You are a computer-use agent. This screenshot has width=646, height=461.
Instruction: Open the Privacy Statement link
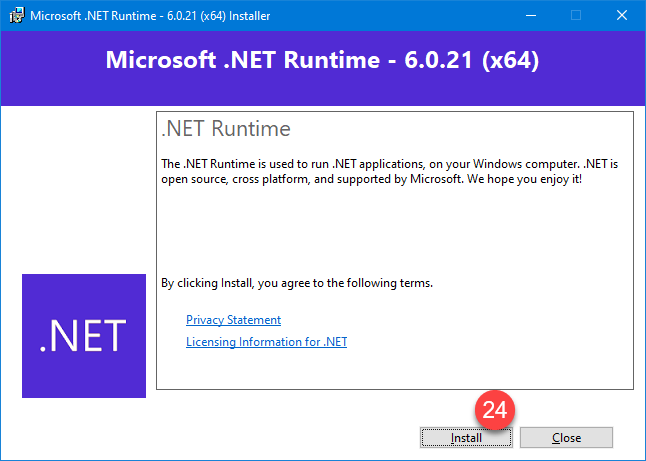point(233,320)
